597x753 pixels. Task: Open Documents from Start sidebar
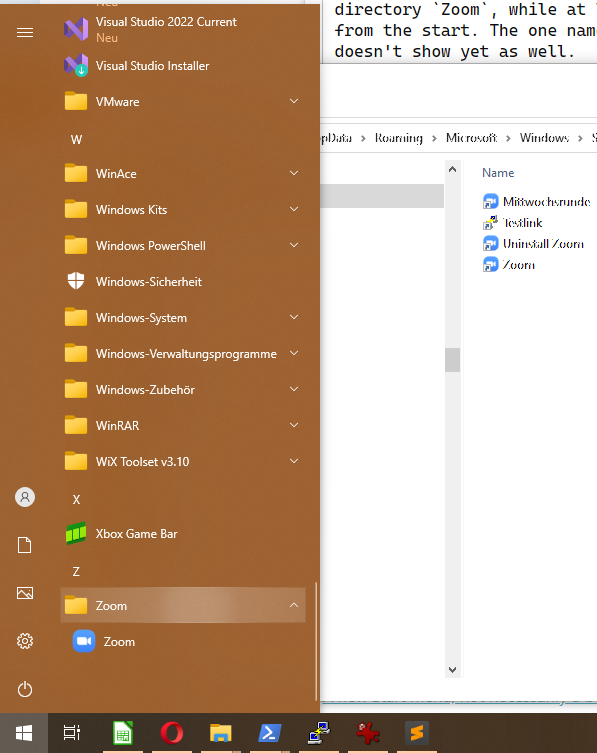(x=25, y=545)
